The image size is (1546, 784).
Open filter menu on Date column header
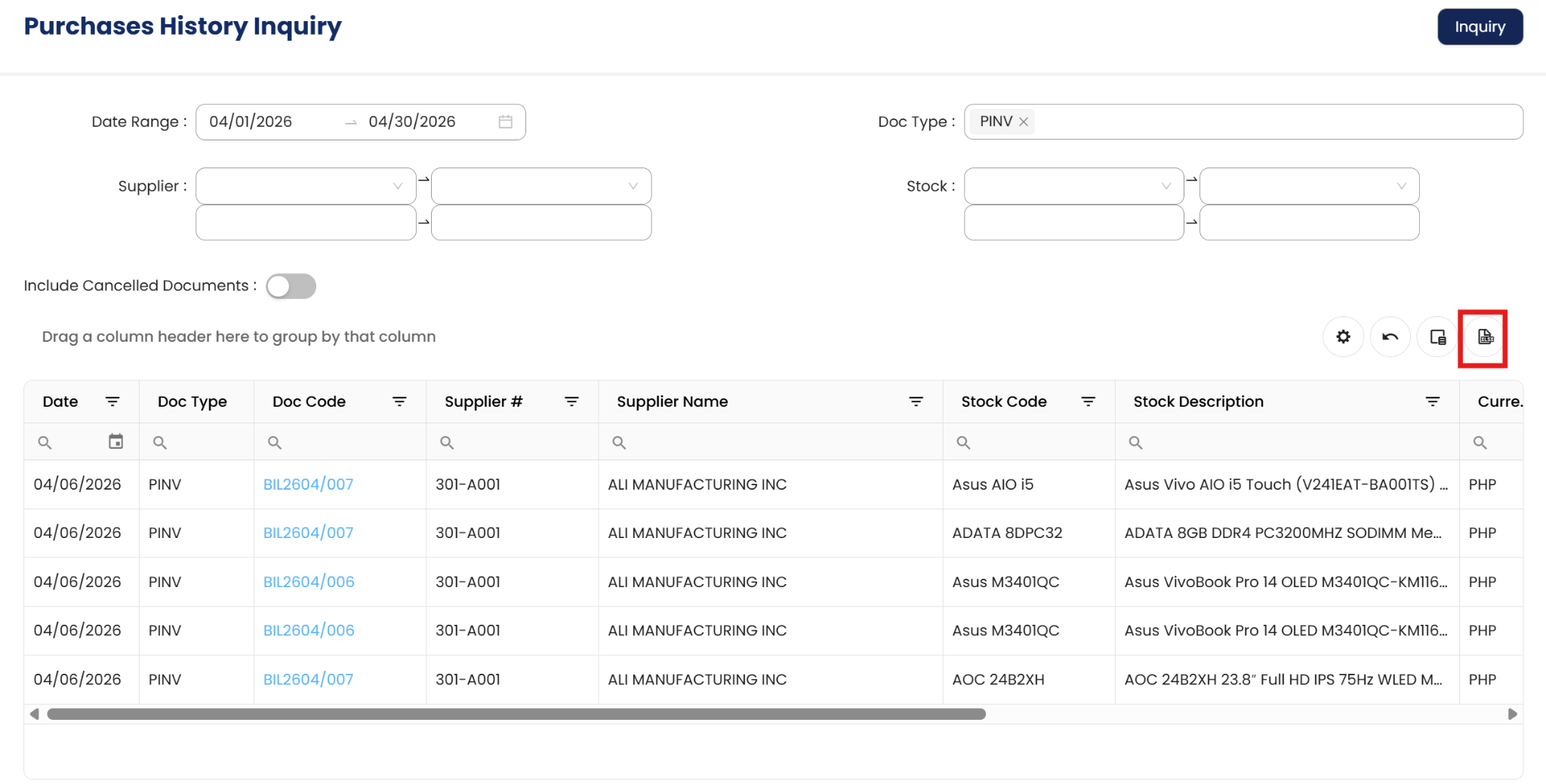click(x=112, y=401)
